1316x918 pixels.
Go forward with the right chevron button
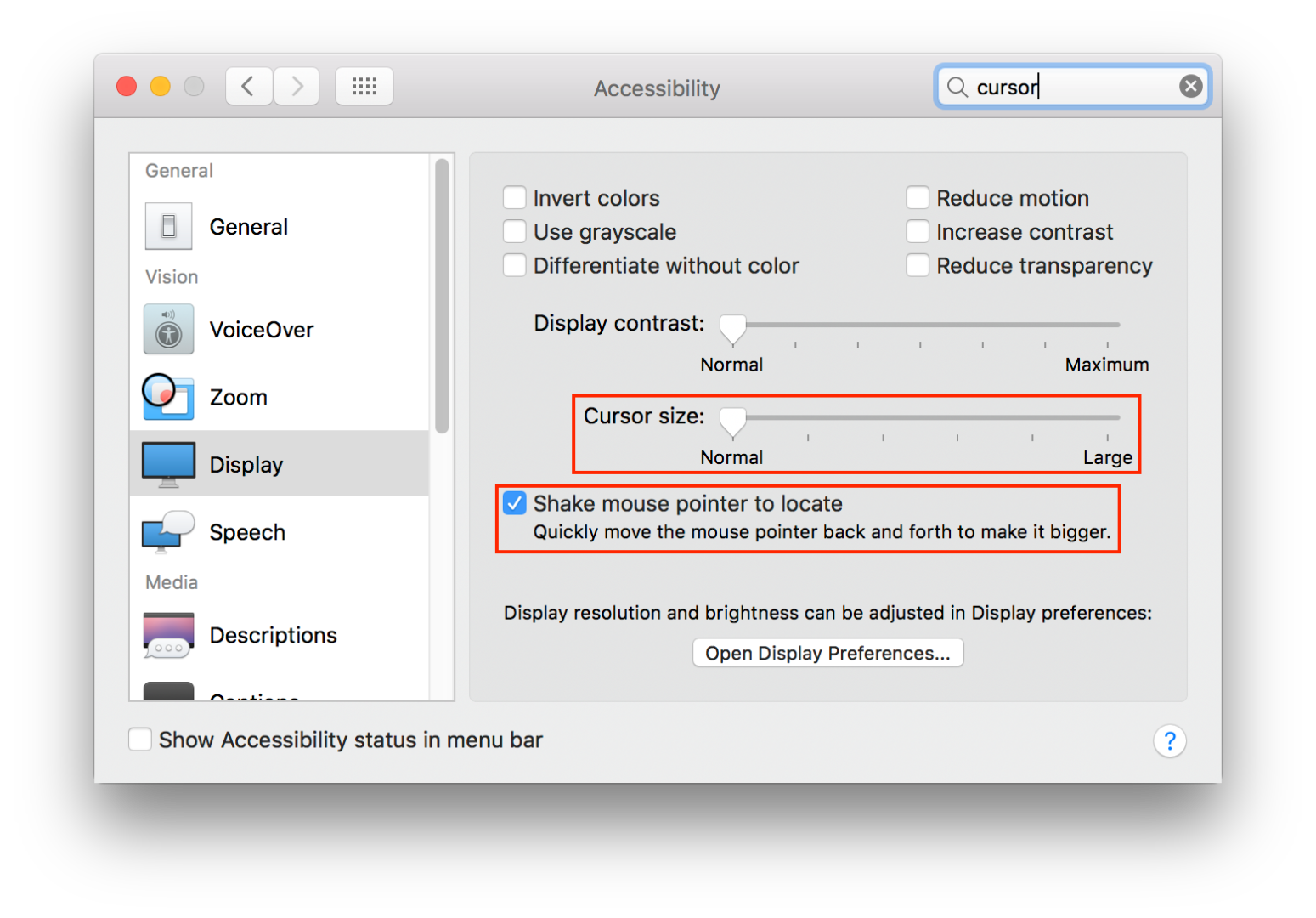click(x=297, y=86)
